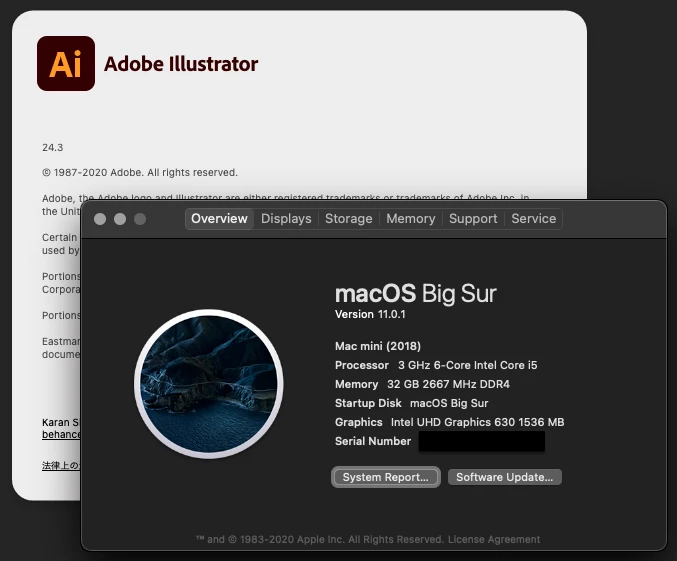Screen dimensions: 677x561
Task: Click the 32 GB 2667 MHz DDR4 text
Action: tap(448, 384)
